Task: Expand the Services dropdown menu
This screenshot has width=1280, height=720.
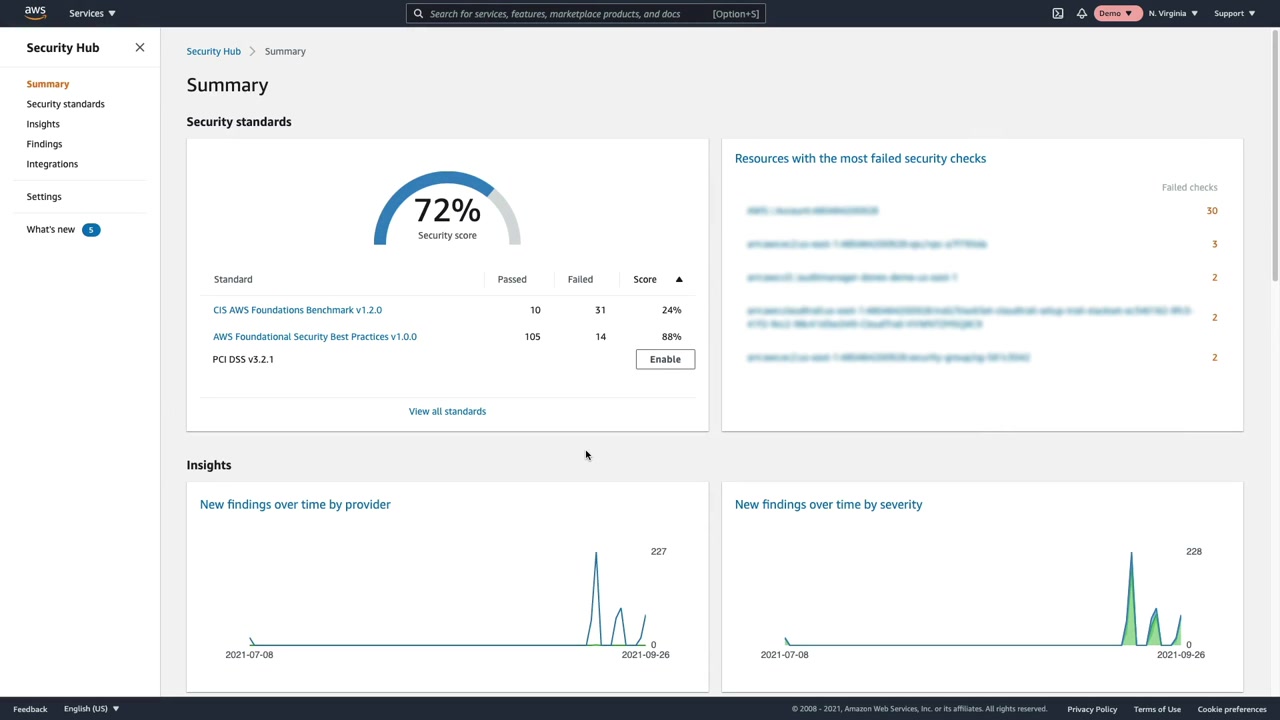Action: coord(92,13)
